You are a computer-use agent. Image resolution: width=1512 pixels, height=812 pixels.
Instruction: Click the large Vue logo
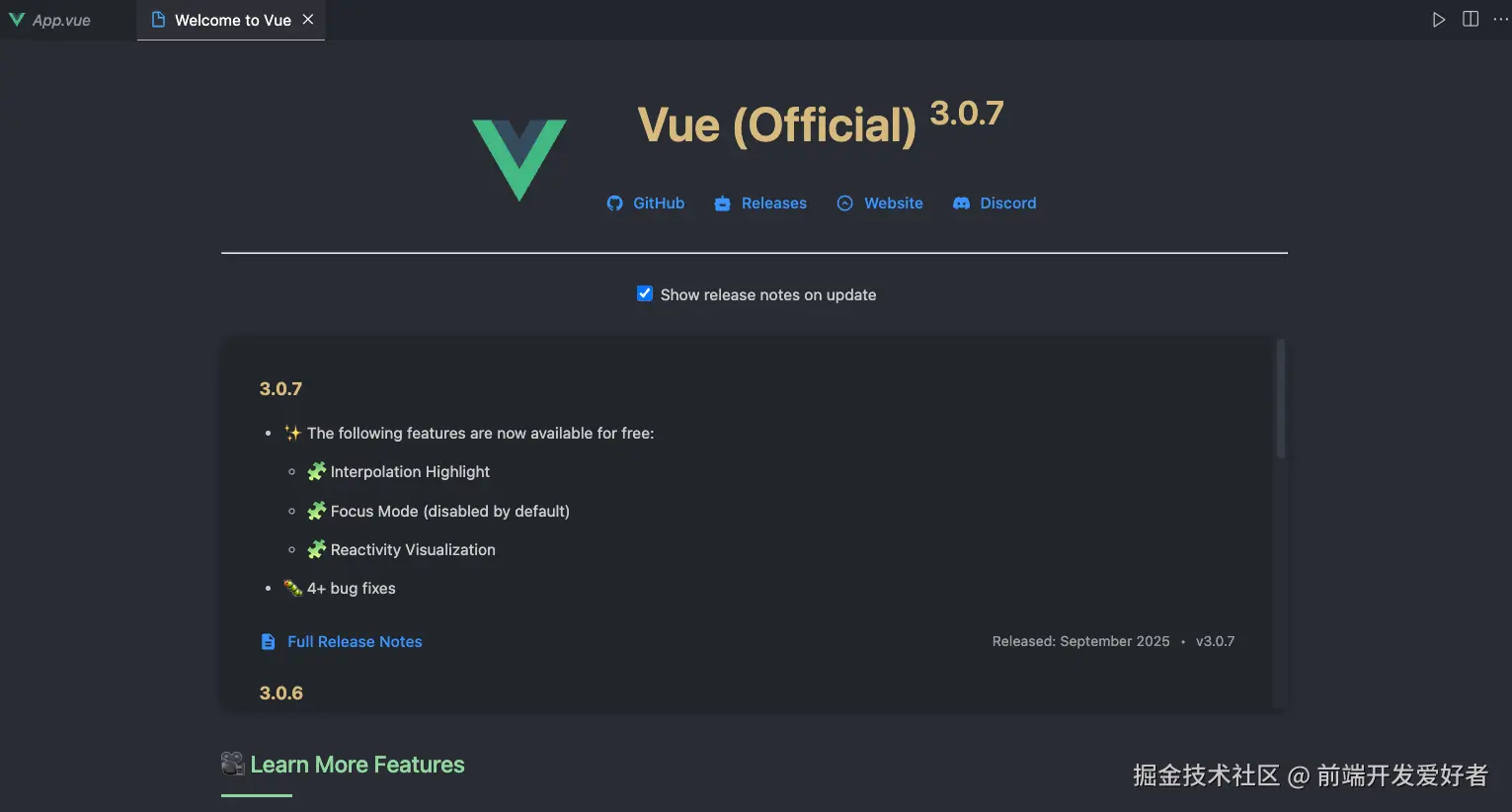[x=518, y=158]
